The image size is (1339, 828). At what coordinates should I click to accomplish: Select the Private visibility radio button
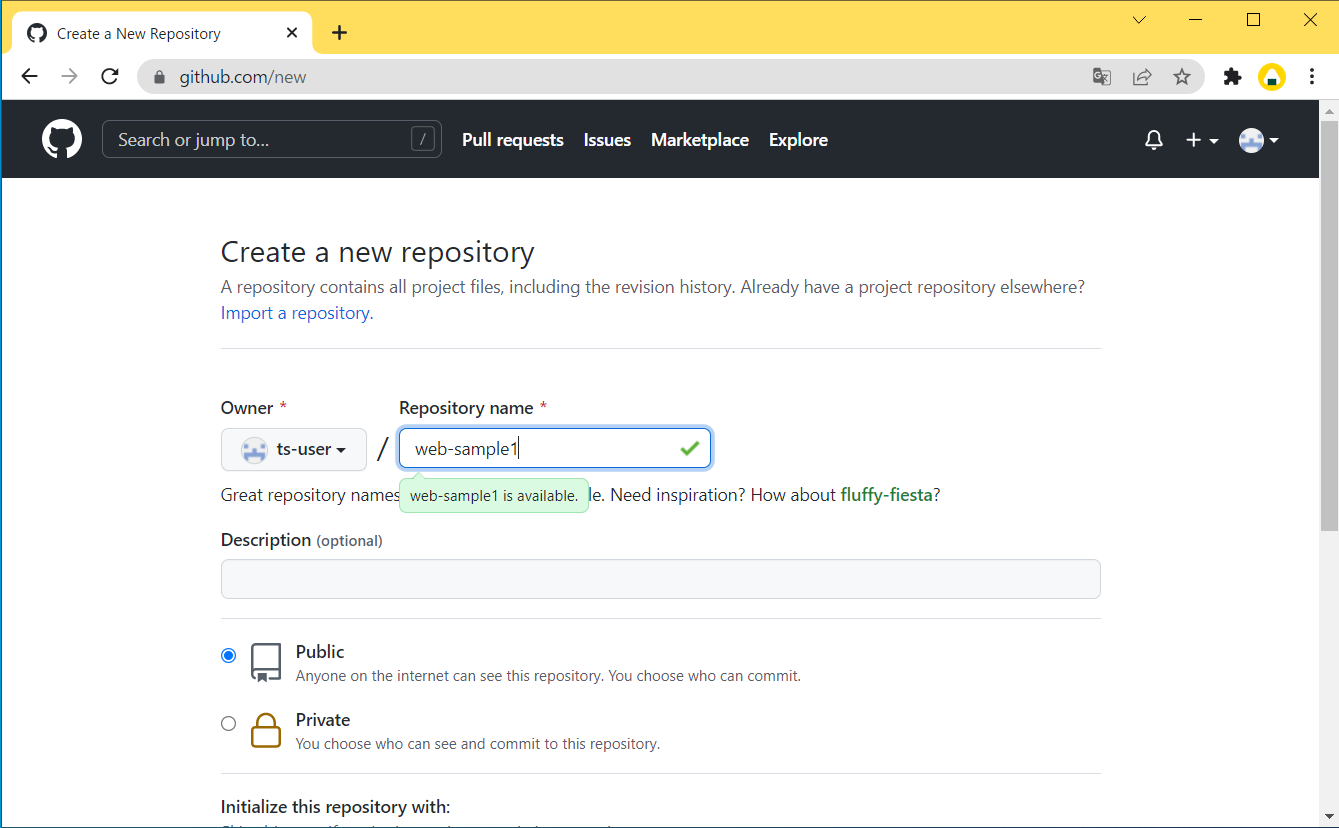tap(229, 724)
